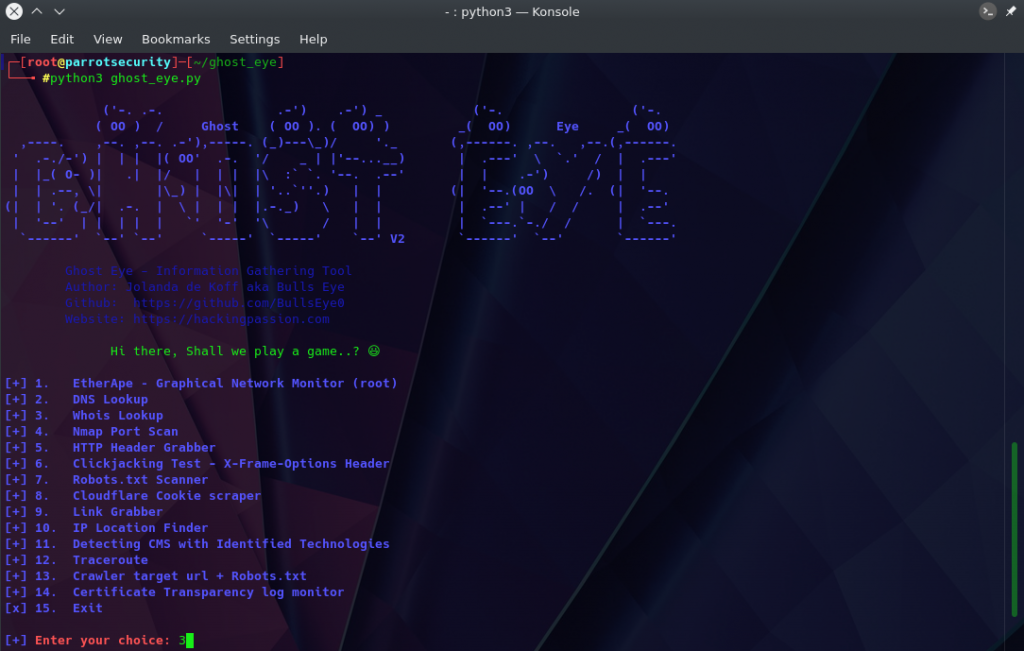This screenshot has width=1024, height=651.
Task: Click the 'DNS Lookup' menu line
Action: 76,399
